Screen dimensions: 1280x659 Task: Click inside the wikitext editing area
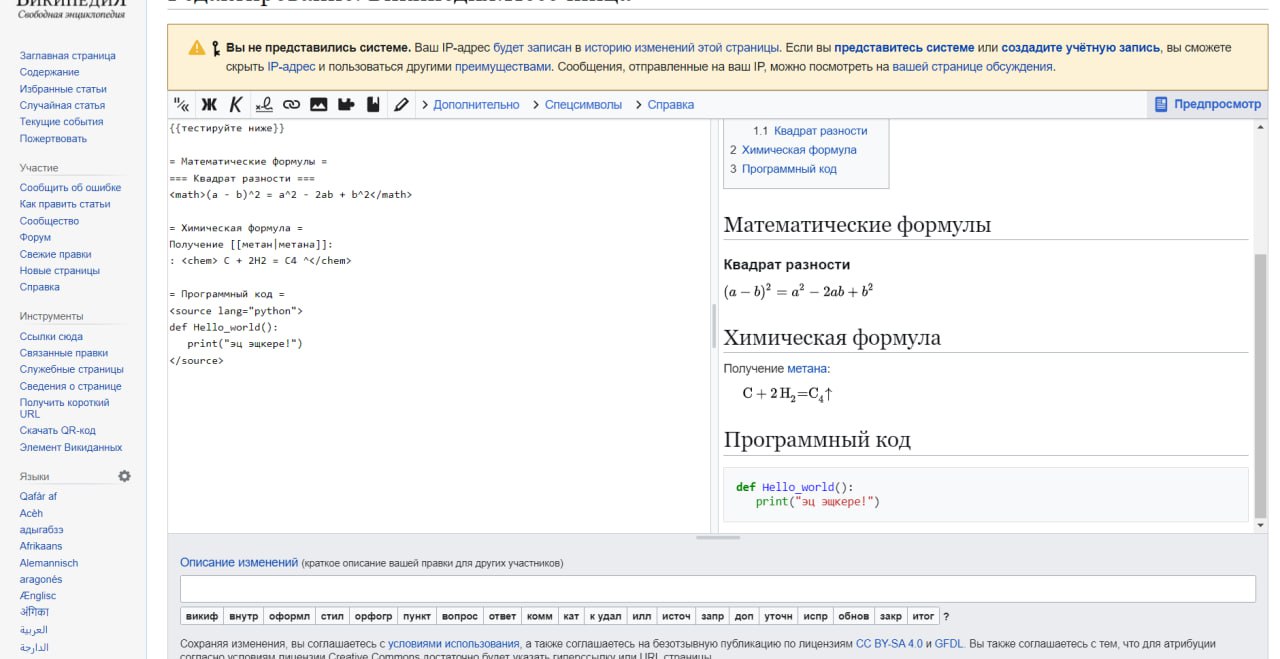pyautogui.click(x=439, y=325)
